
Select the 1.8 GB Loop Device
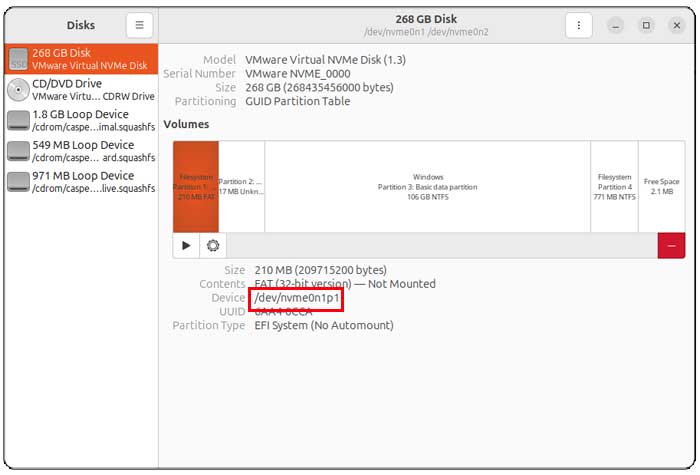81,121
